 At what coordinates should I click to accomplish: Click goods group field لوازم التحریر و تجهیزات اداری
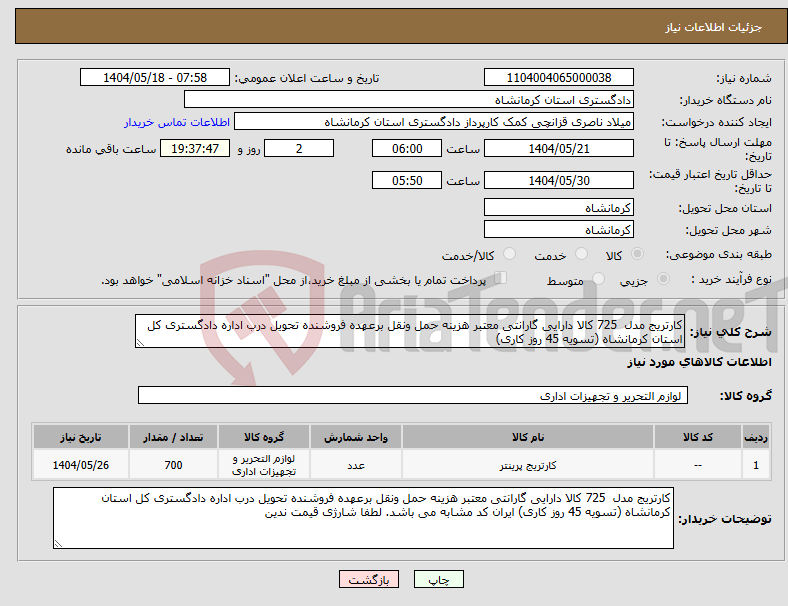[x=413, y=395]
